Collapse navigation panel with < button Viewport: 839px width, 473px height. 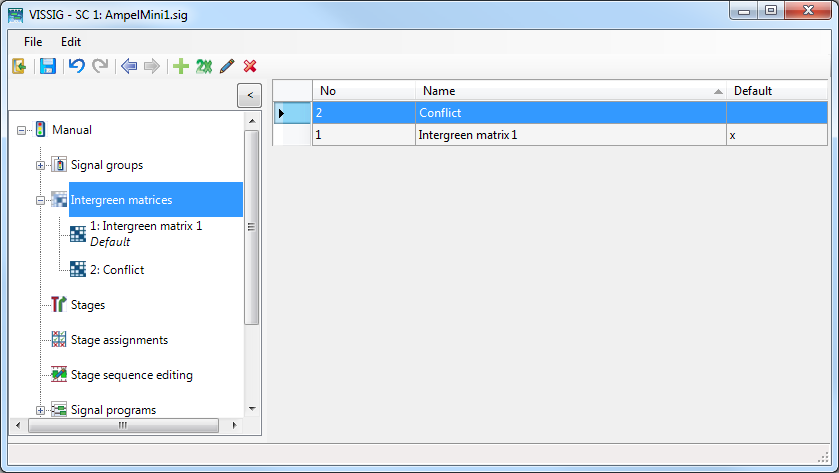(249, 95)
